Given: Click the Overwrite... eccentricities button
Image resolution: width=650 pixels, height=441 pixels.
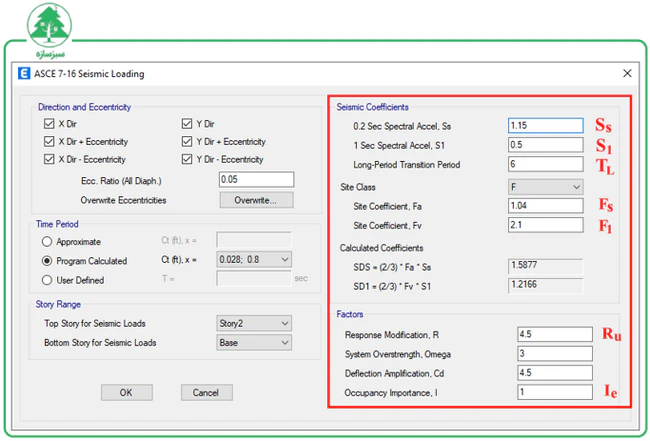Looking at the screenshot, I should click(x=256, y=200).
